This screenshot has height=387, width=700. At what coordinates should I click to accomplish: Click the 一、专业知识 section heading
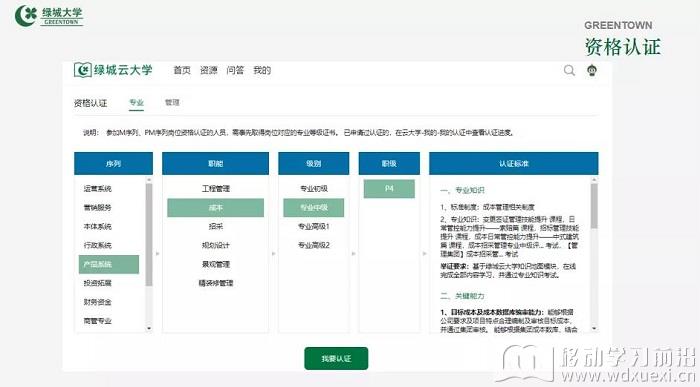click(x=462, y=190)
